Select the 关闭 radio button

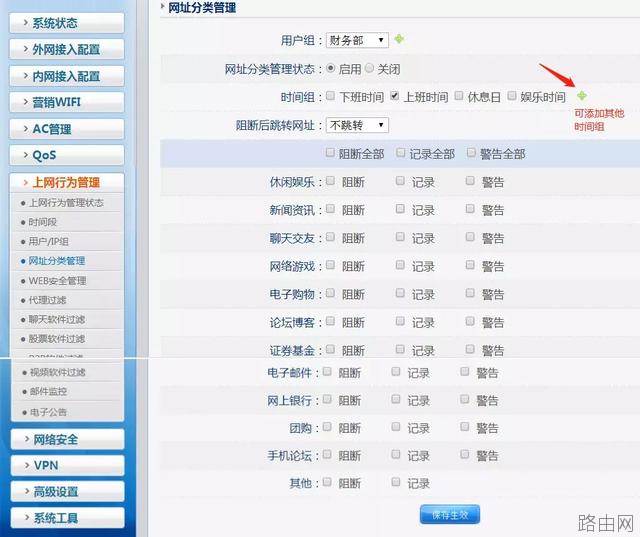(369, 68)
